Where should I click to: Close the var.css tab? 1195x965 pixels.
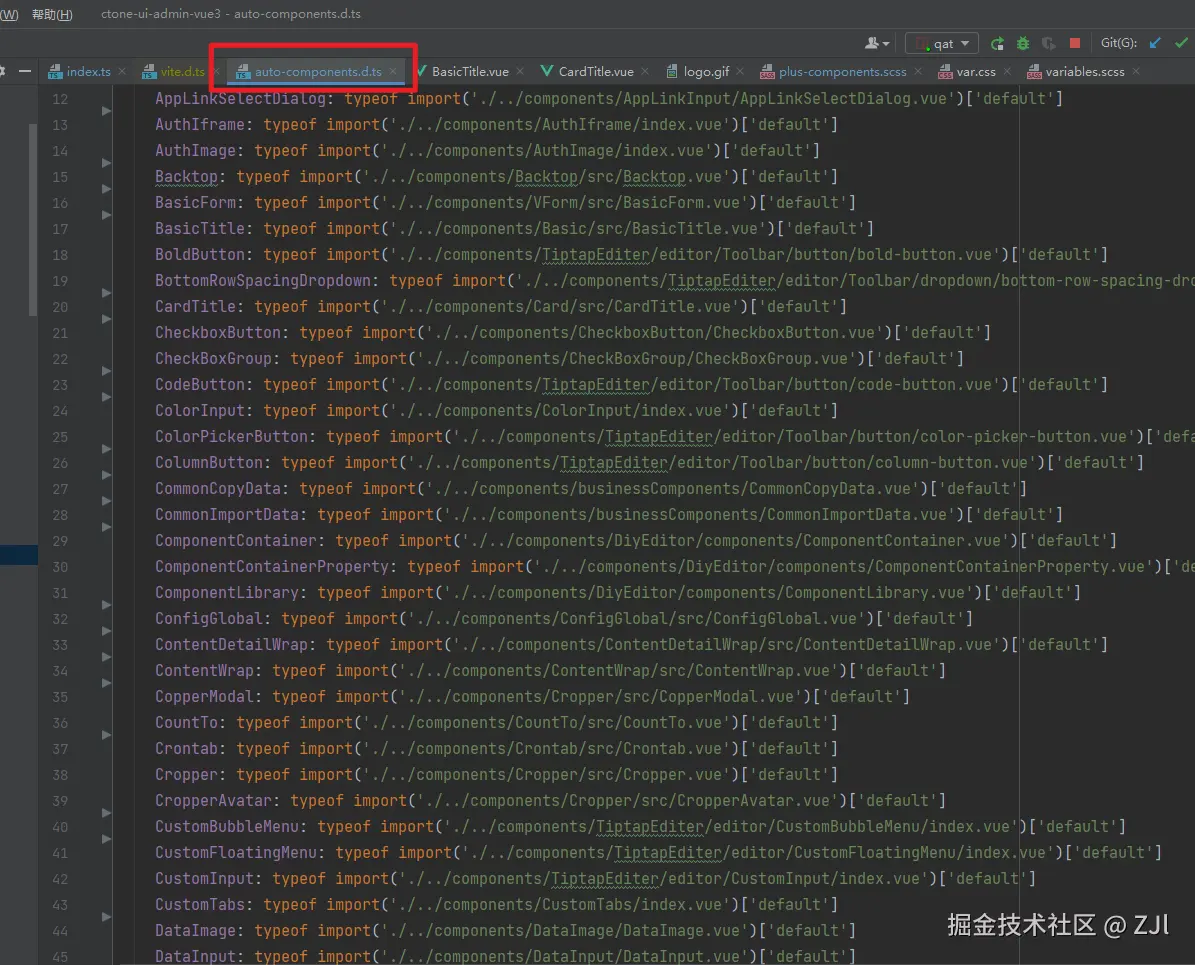click(x=1009, y=72)
